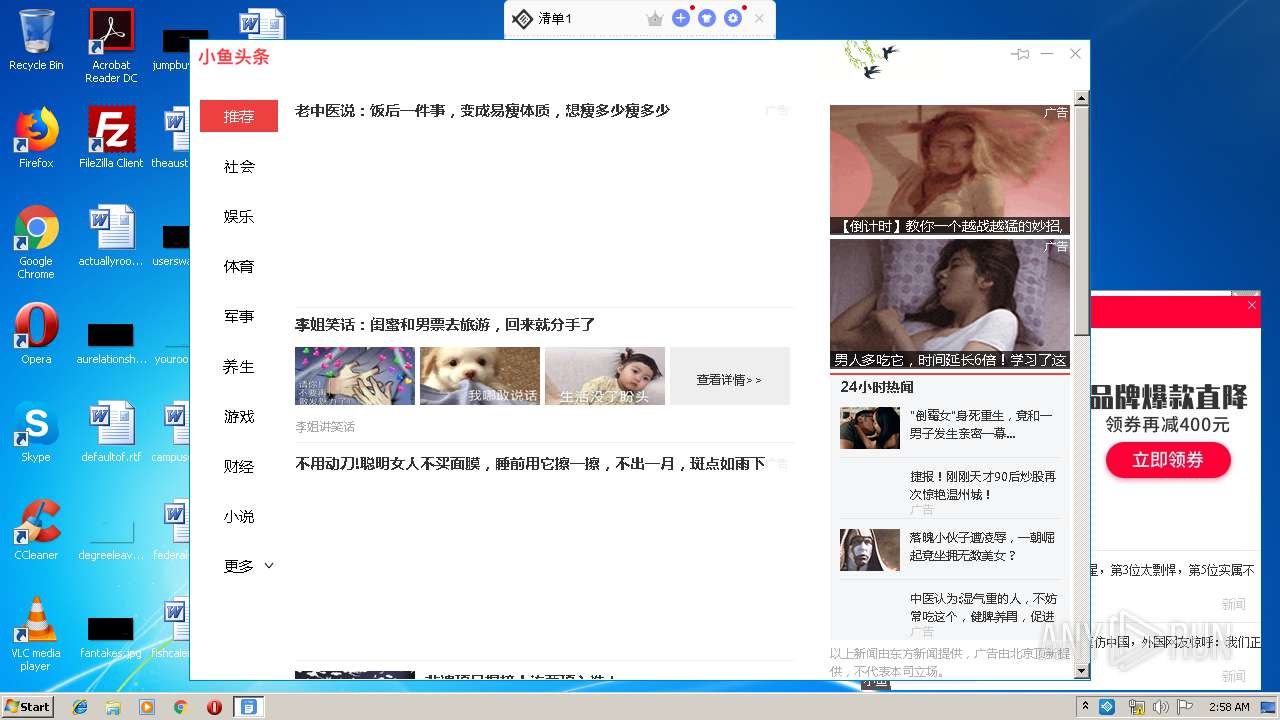
Task: Open the media player taskbar icon
Action: [x=147, y=707]
